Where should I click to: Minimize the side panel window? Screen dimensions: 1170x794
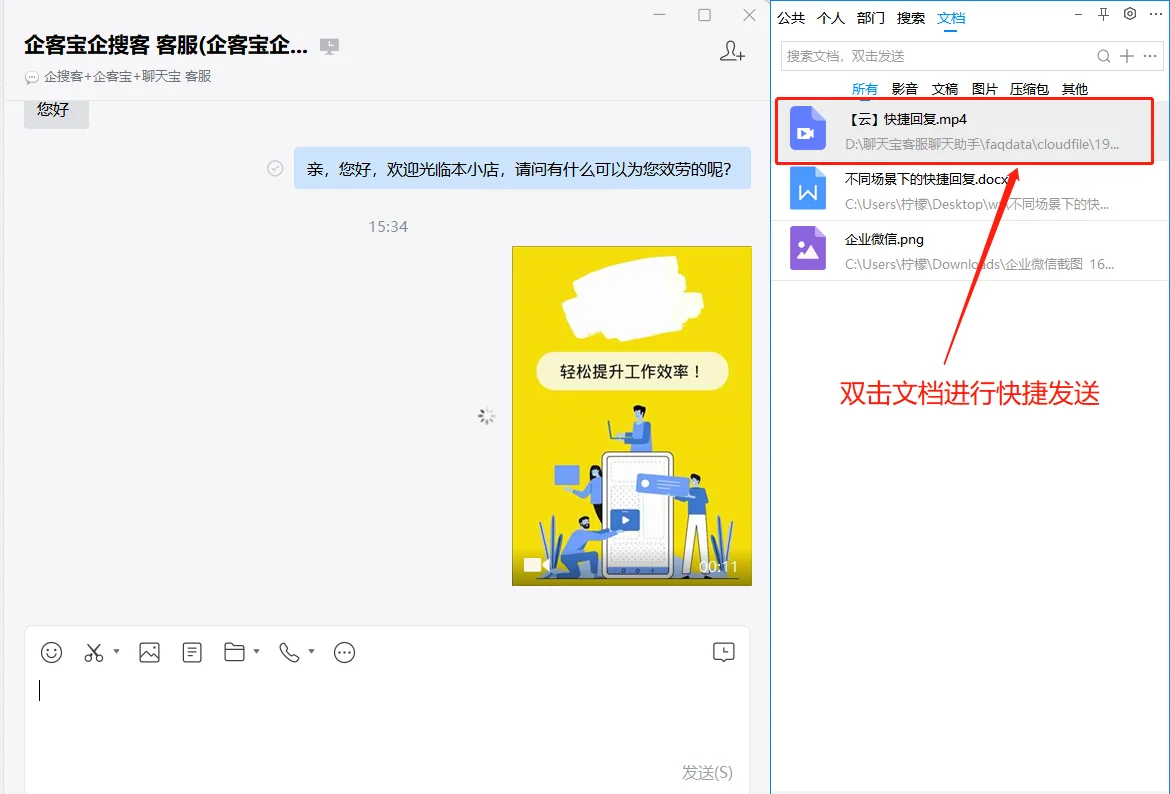(1078, 14)
